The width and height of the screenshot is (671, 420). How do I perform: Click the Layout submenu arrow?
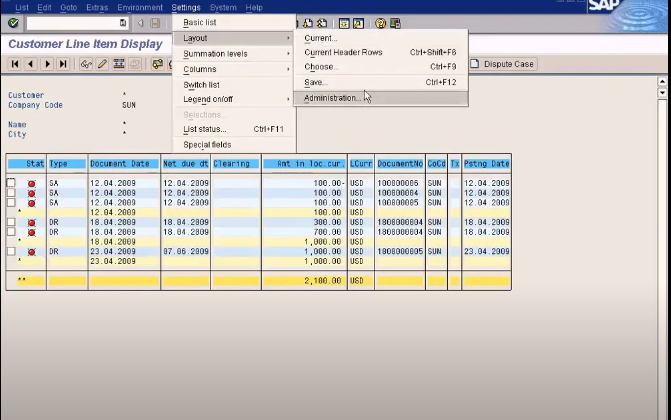288,38
